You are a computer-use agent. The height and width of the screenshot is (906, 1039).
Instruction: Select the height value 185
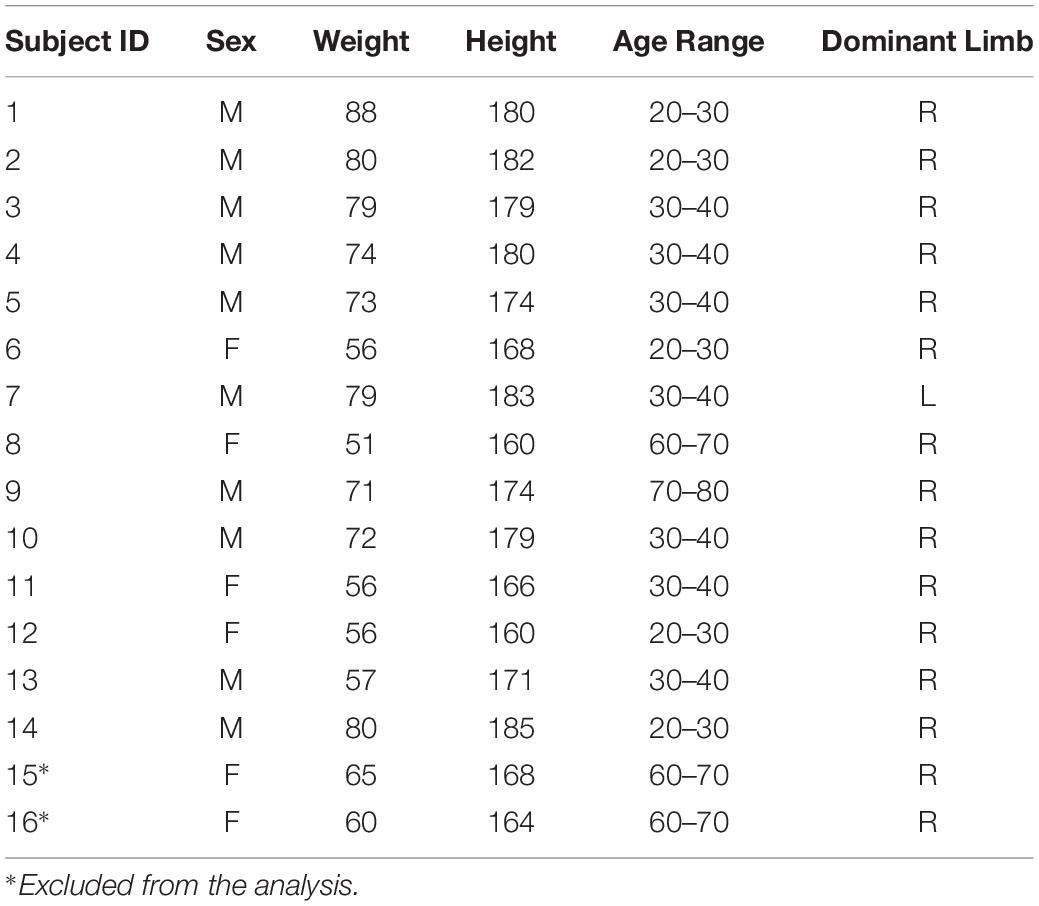coord(511,727)
